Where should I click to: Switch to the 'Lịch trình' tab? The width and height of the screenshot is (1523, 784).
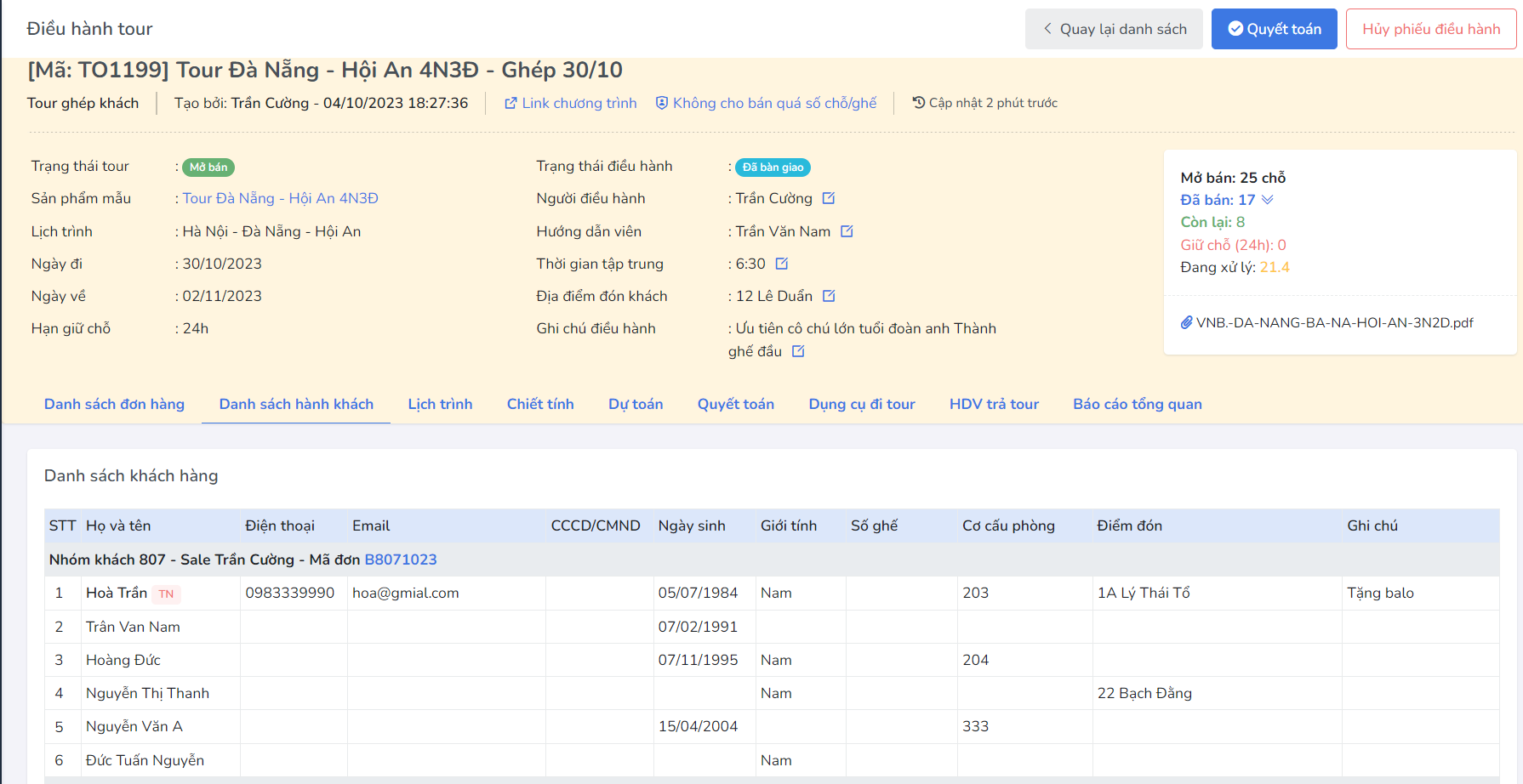440,404
